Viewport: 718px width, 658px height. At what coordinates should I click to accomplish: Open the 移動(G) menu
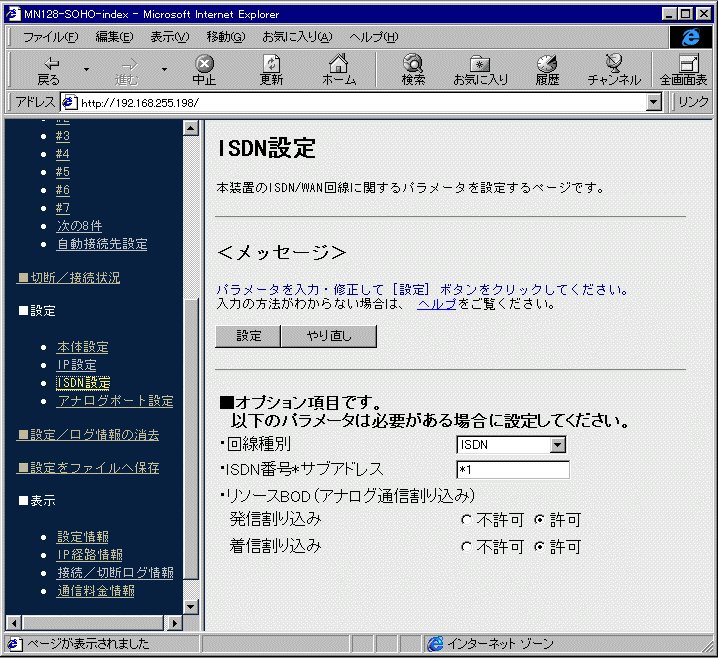point(226,37)
